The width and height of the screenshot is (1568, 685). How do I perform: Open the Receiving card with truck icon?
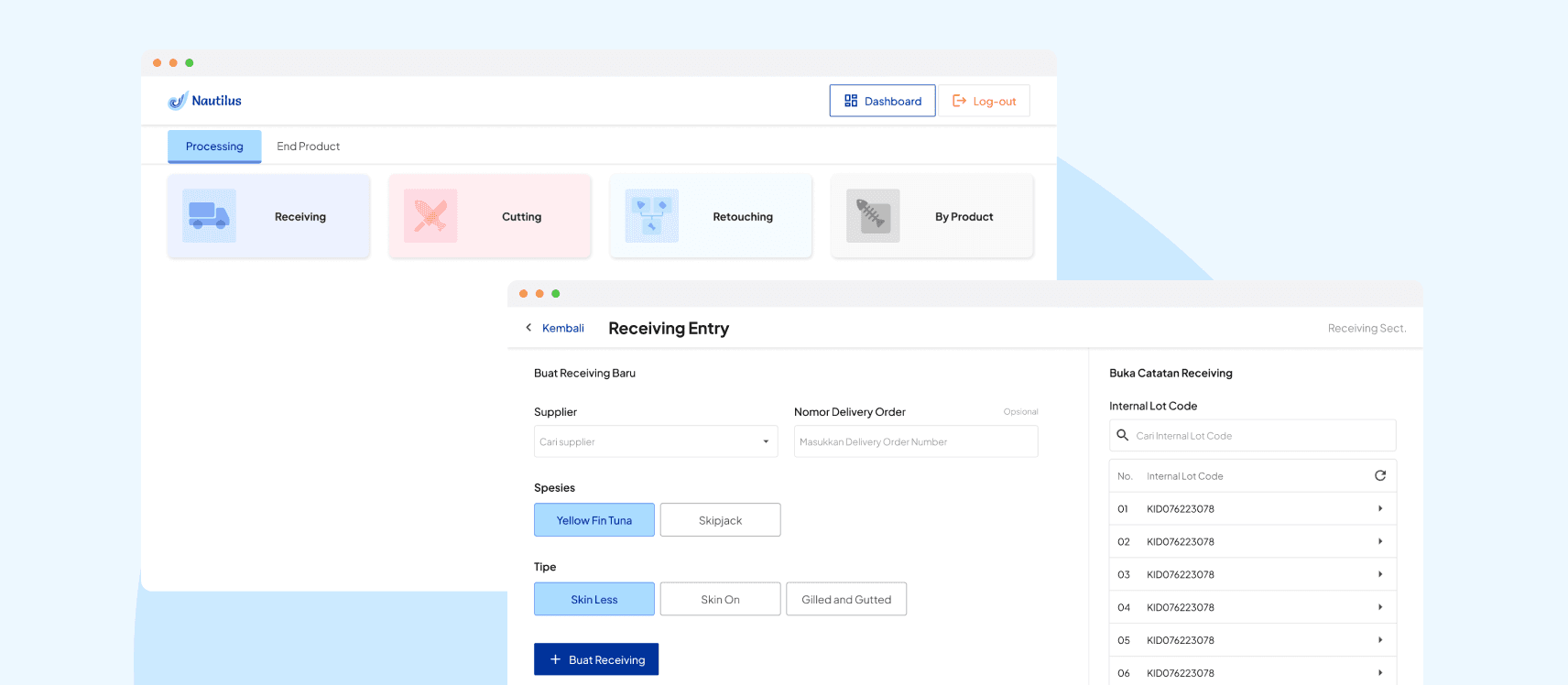[268, 216]
